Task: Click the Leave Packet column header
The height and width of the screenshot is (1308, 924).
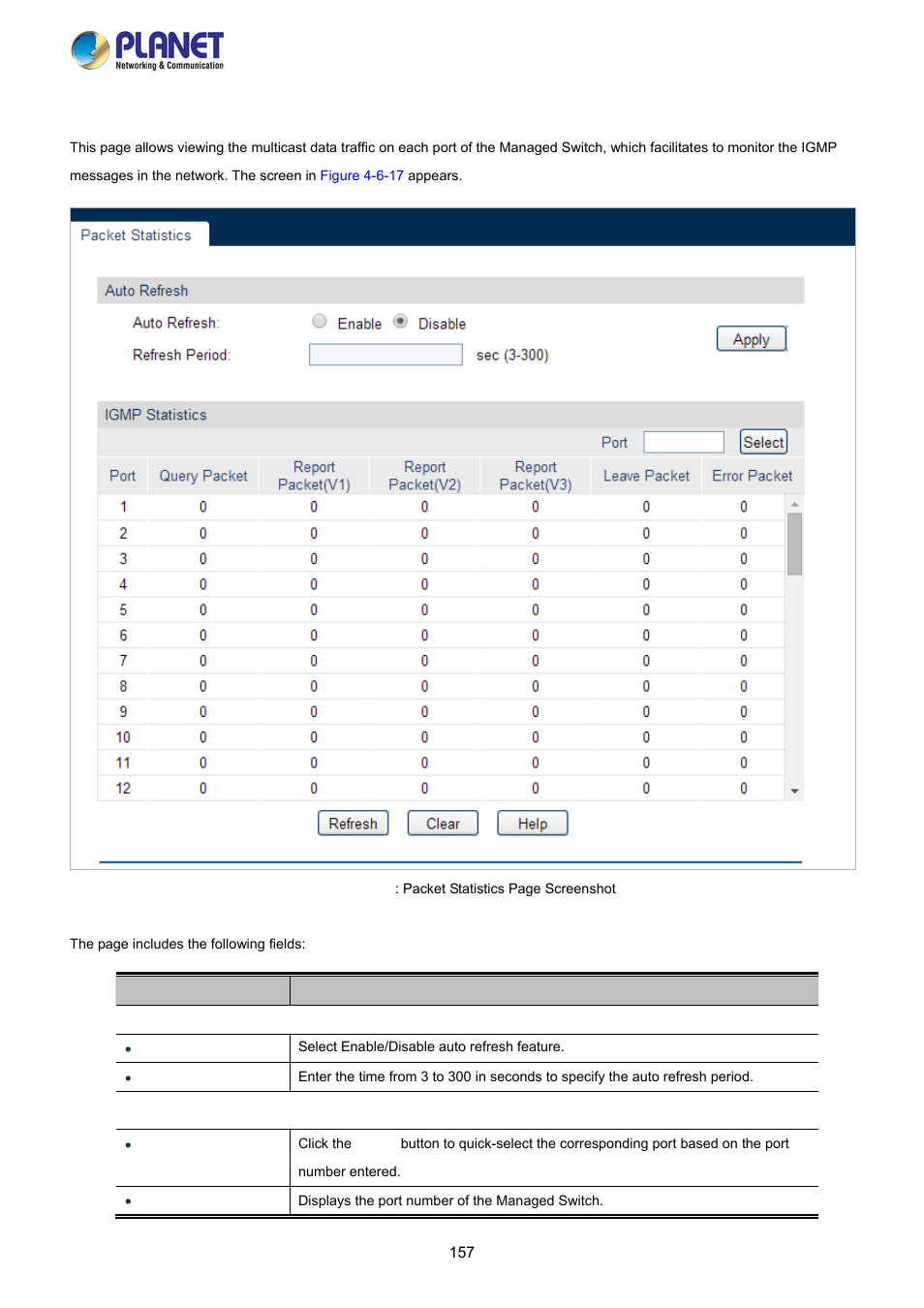Action: 646,476
